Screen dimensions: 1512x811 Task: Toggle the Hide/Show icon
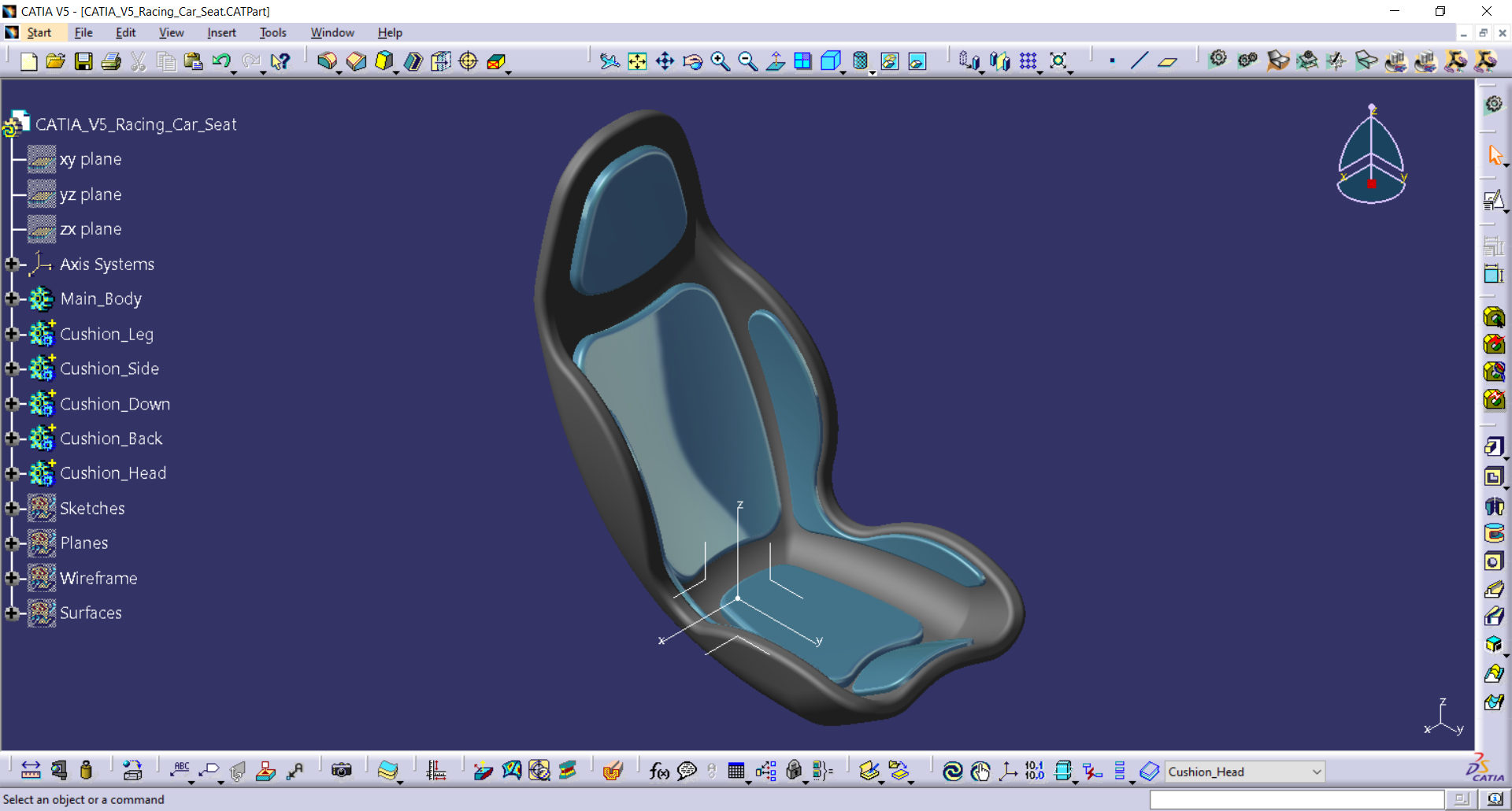click(890, 61)
